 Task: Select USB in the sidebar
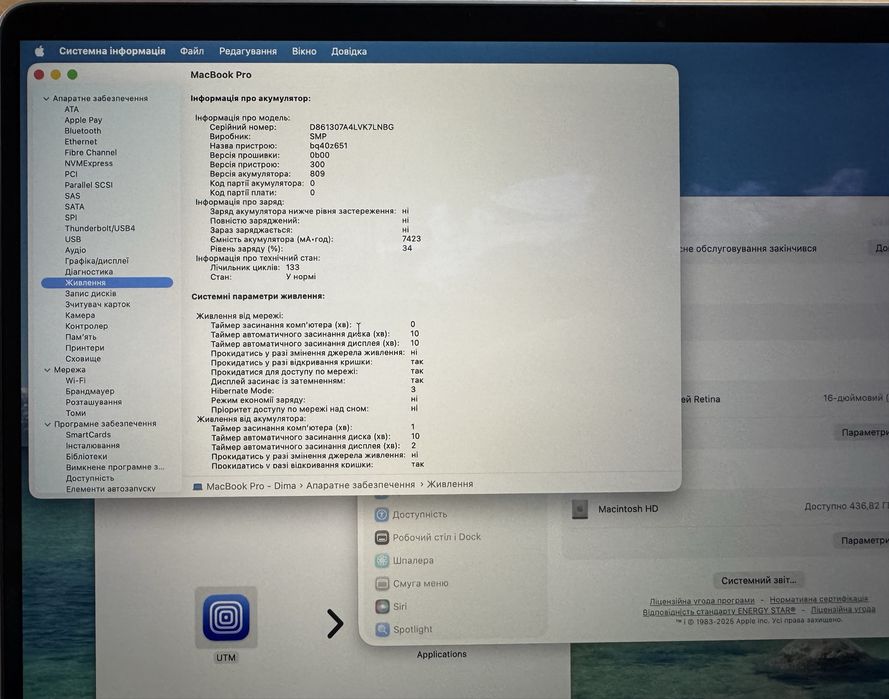[x=73, y=239]
